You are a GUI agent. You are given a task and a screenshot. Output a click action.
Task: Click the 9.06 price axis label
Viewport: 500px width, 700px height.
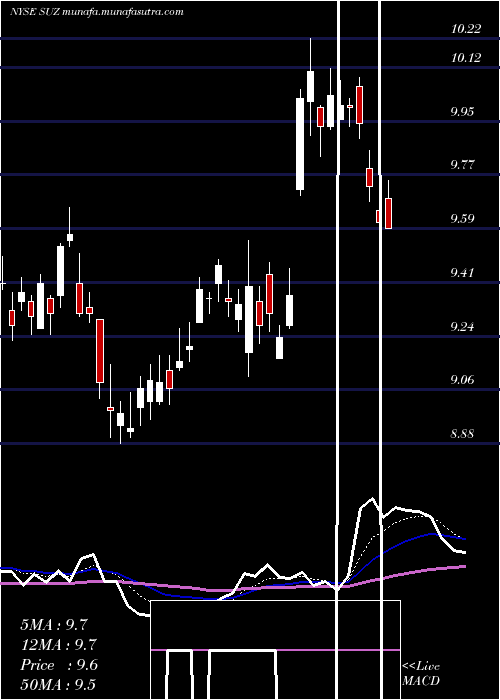462,380
